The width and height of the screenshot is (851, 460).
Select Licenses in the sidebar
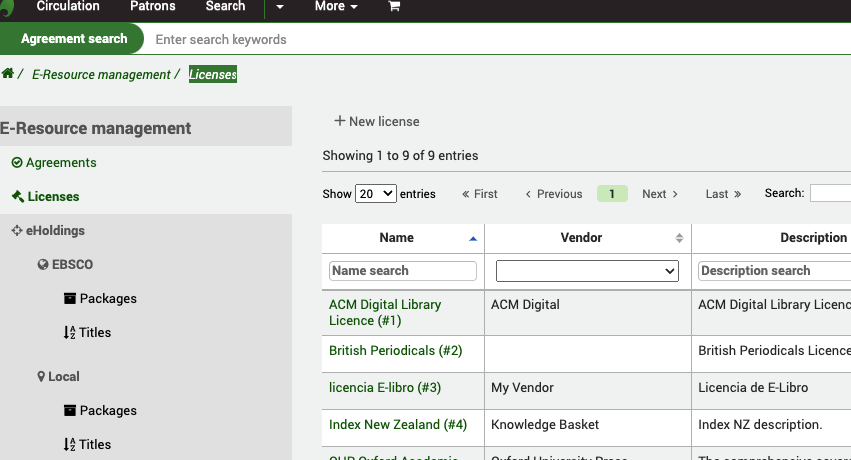point(52,197)
